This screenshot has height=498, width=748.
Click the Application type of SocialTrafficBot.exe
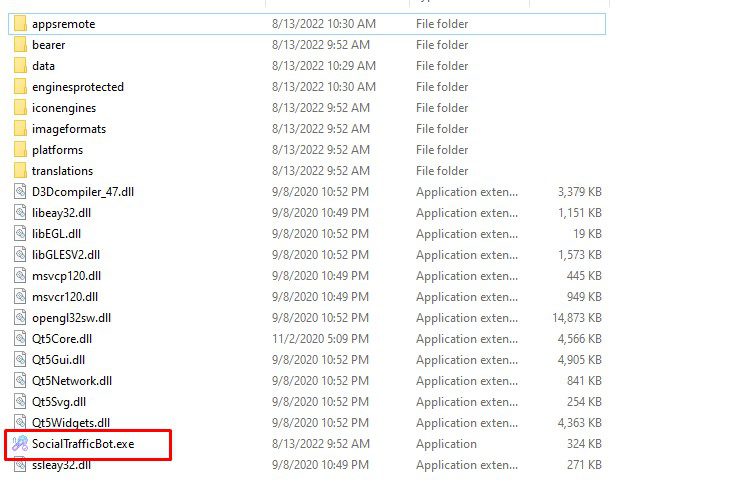[446, 444]
